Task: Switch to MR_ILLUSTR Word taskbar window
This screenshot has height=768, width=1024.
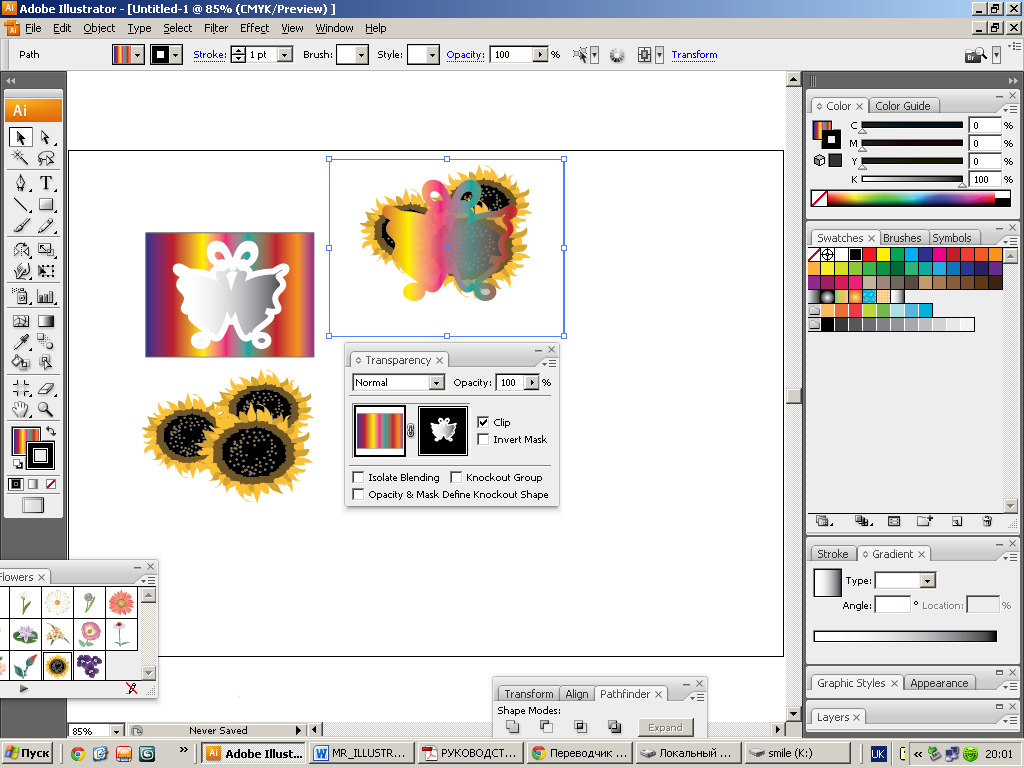Action: [362, 753]
